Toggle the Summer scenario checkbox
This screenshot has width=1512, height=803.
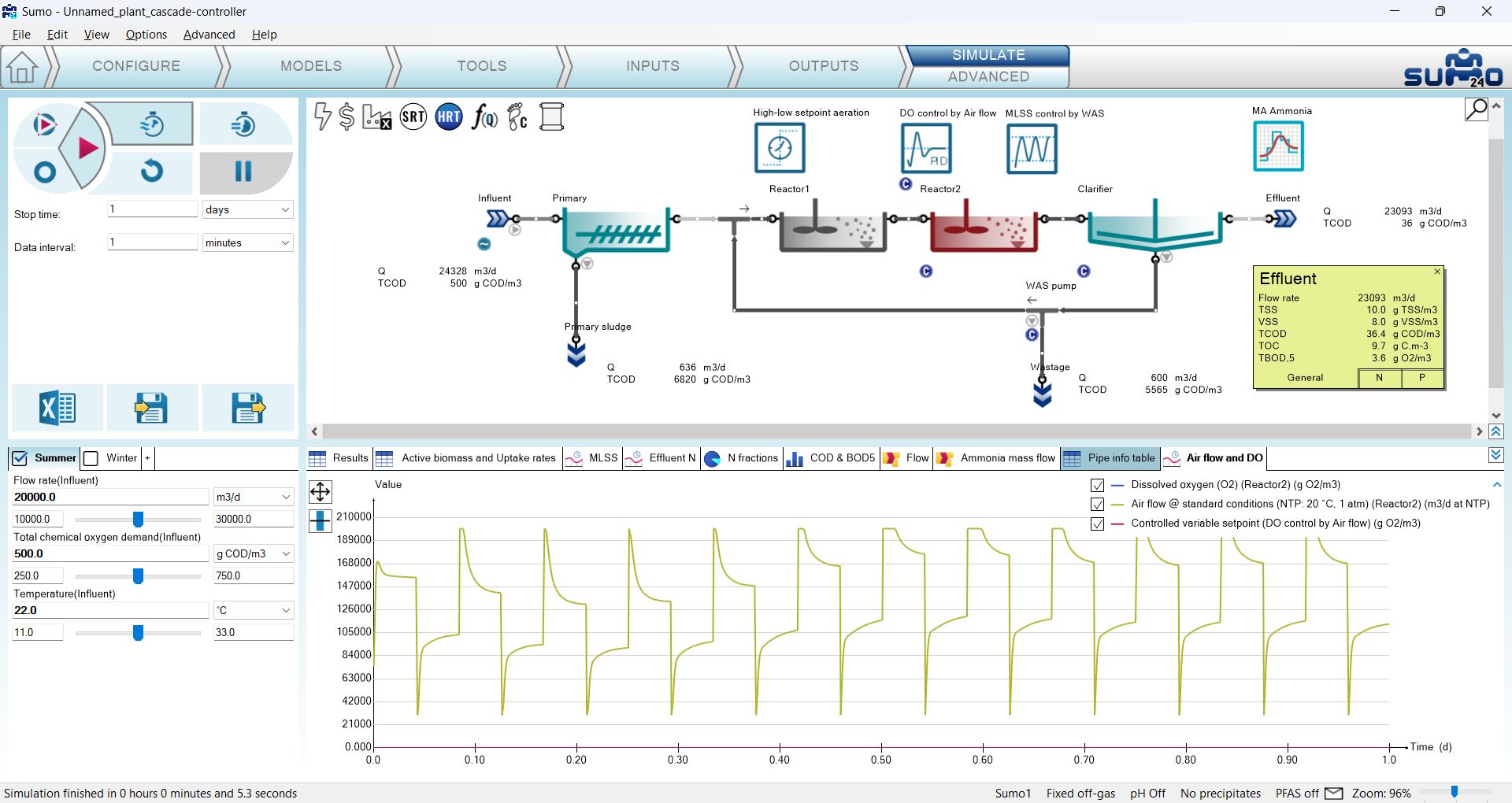coord(20,458)
